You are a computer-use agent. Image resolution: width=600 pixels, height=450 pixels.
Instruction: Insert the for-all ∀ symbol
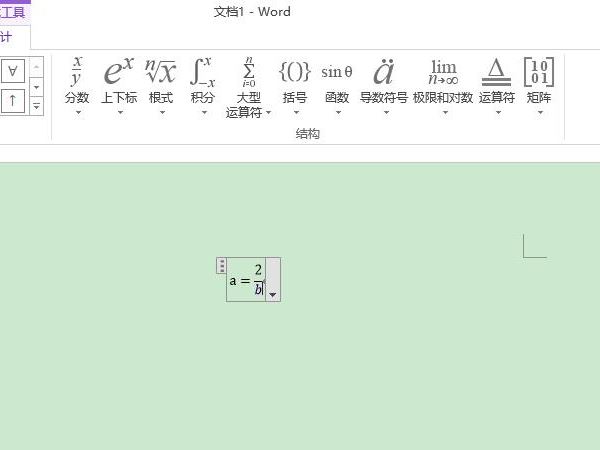(x=13, y=71)
